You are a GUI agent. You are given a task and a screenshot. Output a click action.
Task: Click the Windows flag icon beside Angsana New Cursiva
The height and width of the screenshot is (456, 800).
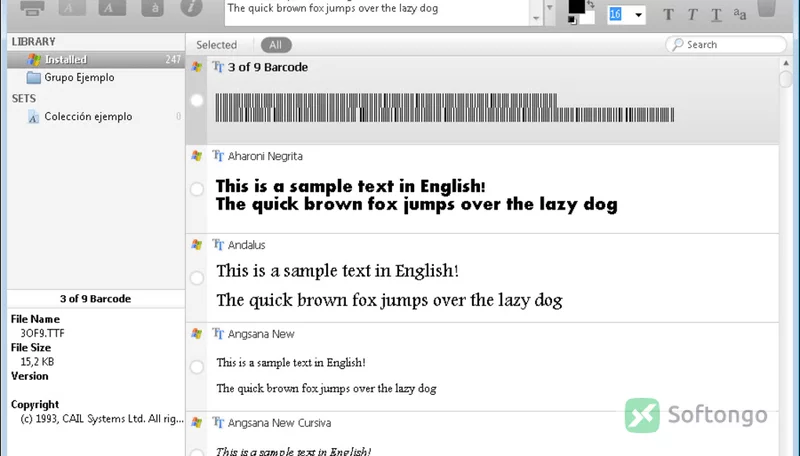click(x=196, y=422)
